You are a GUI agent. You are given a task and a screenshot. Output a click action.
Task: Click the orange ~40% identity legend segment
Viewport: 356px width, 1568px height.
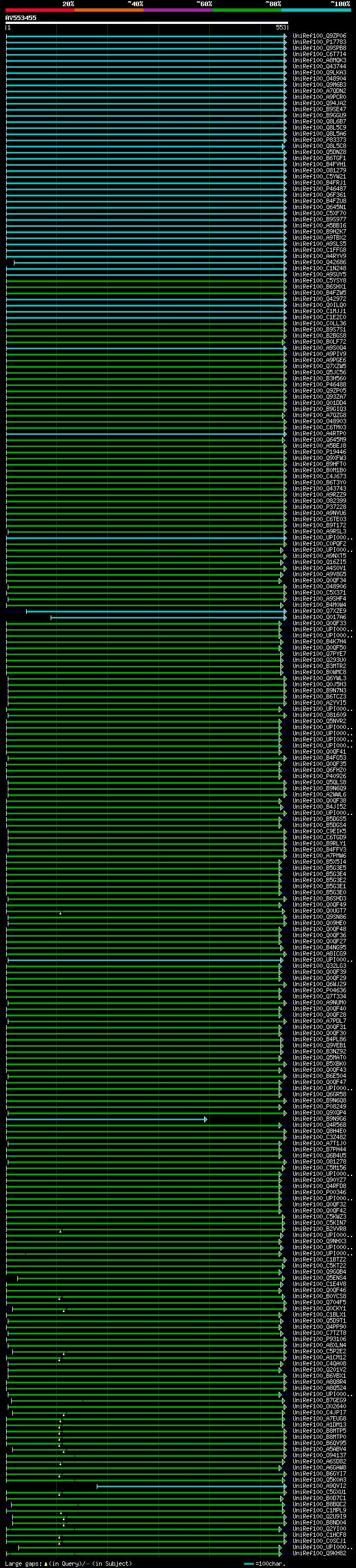tap(110, 10)
